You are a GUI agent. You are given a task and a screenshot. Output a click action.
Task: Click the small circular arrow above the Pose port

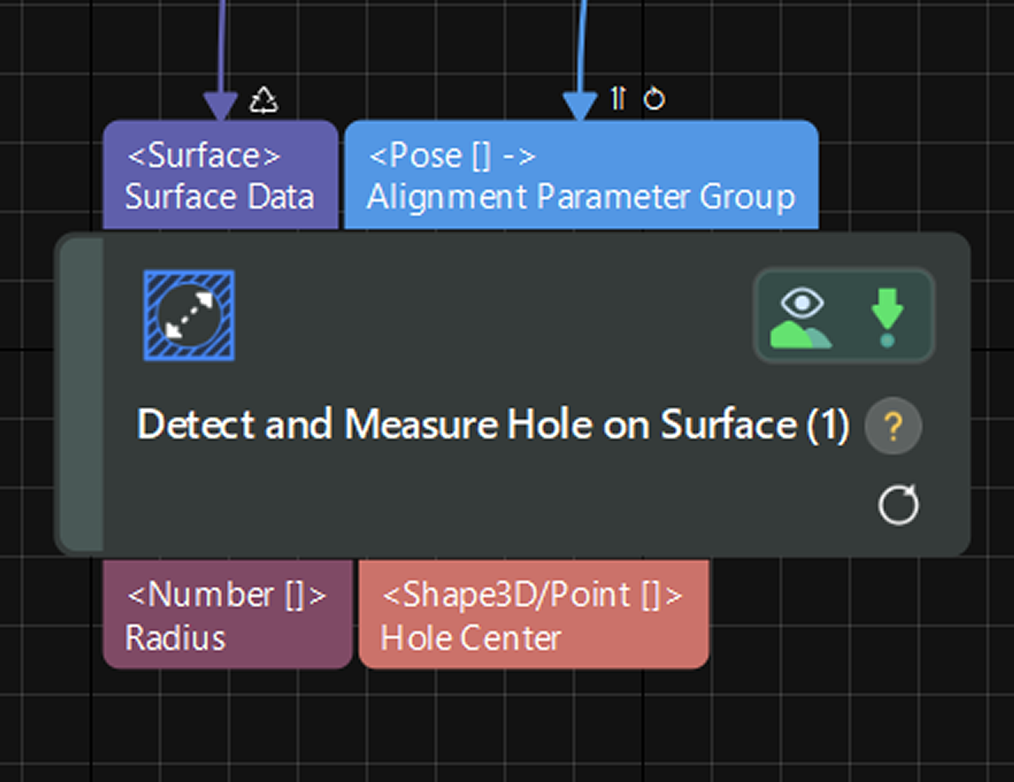[x=654, y=99]
